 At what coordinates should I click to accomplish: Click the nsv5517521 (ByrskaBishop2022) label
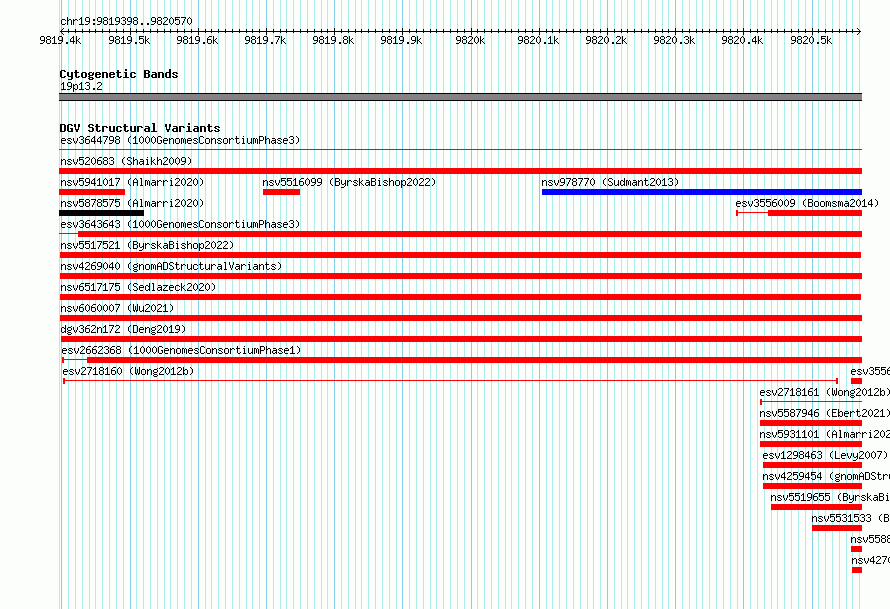[x=147, y=245]
